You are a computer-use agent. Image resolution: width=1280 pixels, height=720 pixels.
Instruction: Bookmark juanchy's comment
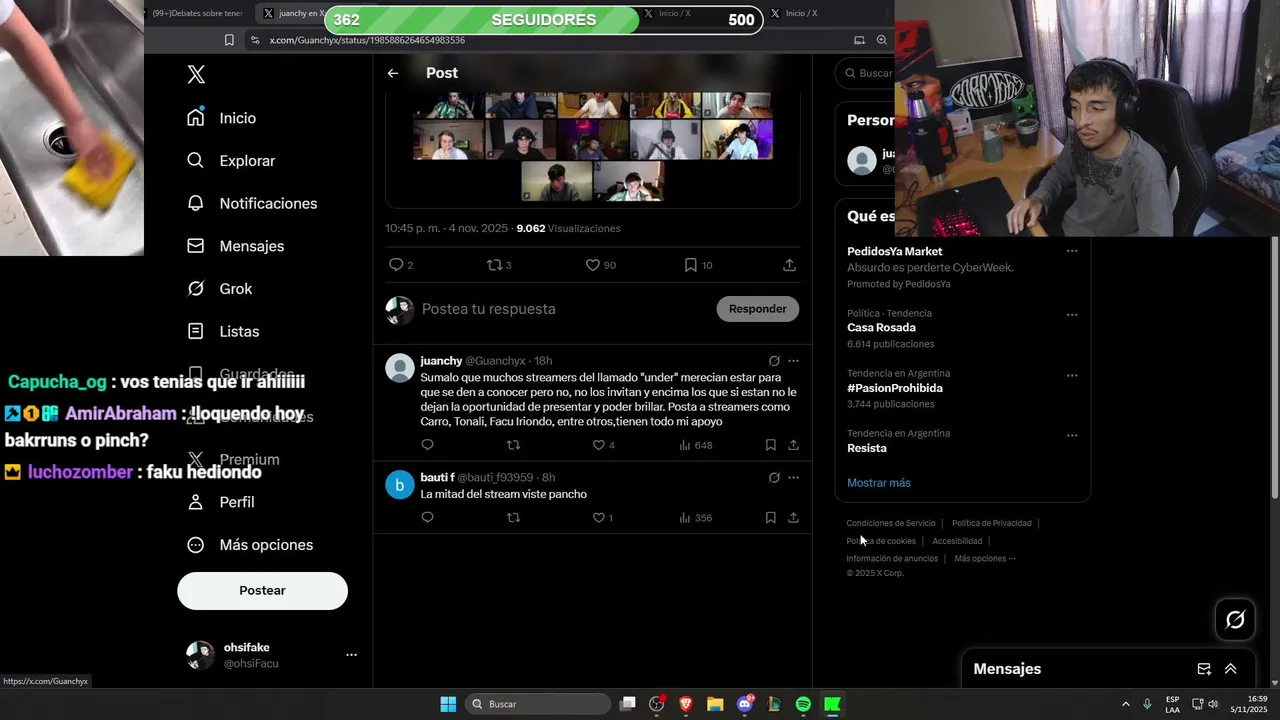click(771, 445)
